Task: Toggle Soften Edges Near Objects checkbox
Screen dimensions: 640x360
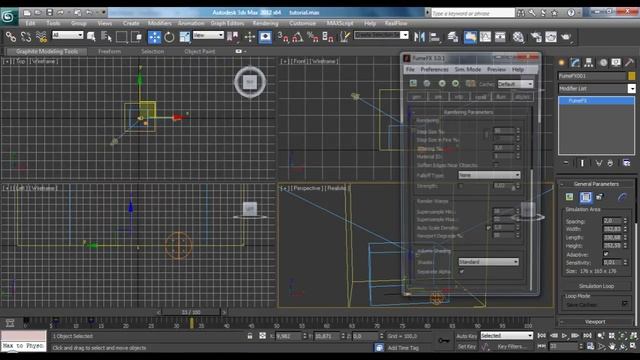Action: click(x=496, y=165)
